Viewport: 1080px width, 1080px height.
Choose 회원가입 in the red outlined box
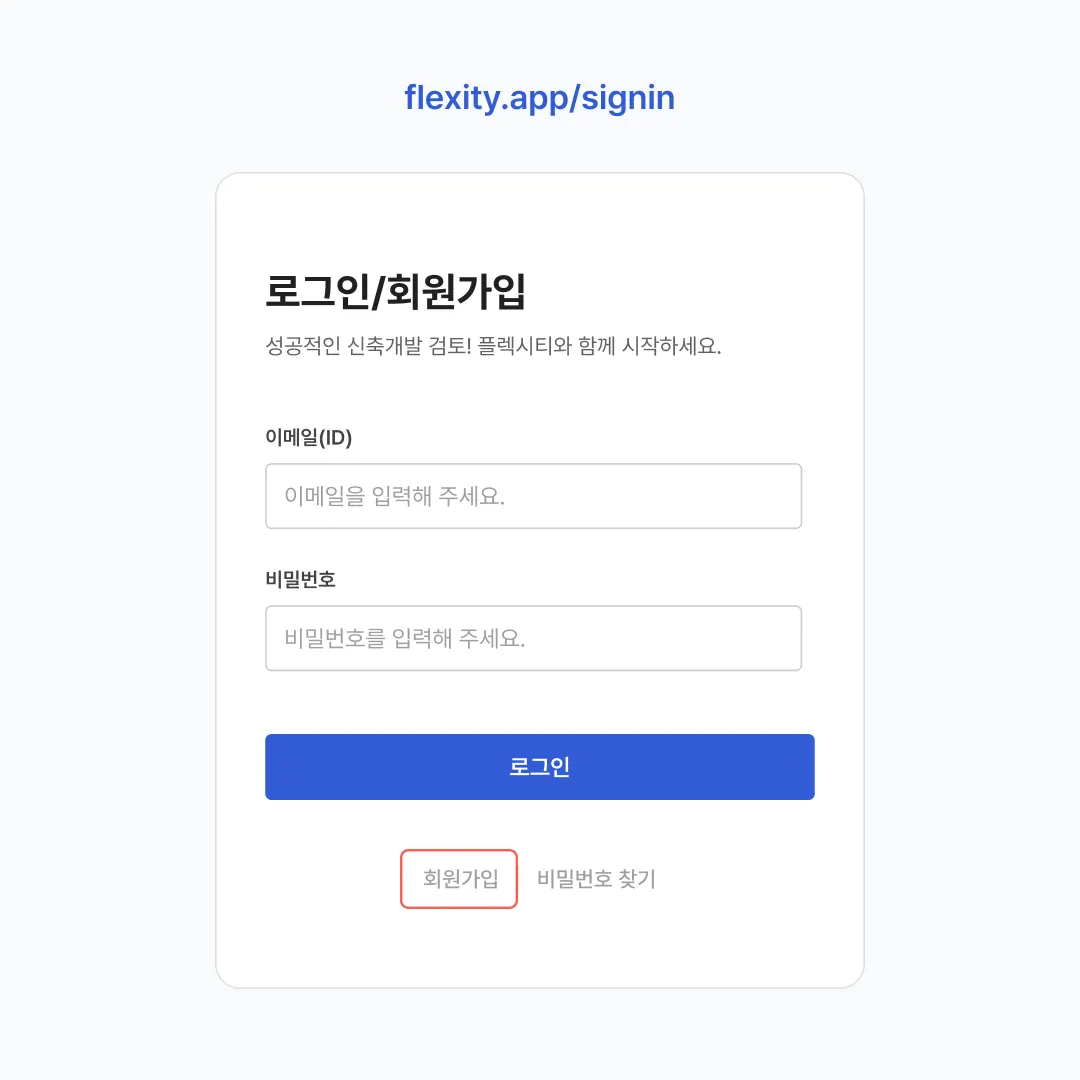pyautogui.click(x=459, y=878)
